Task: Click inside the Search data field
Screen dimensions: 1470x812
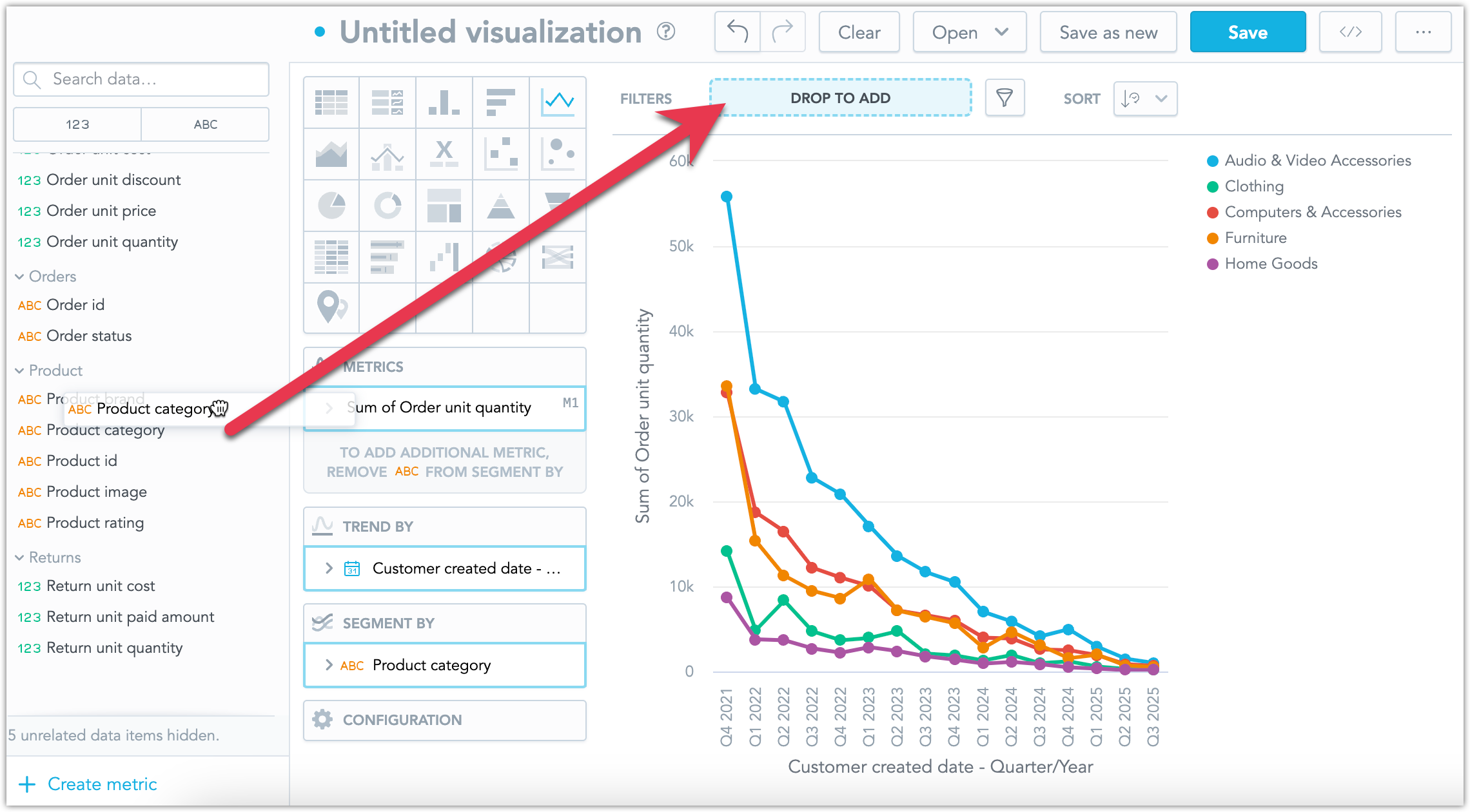Action: (142, 79)
